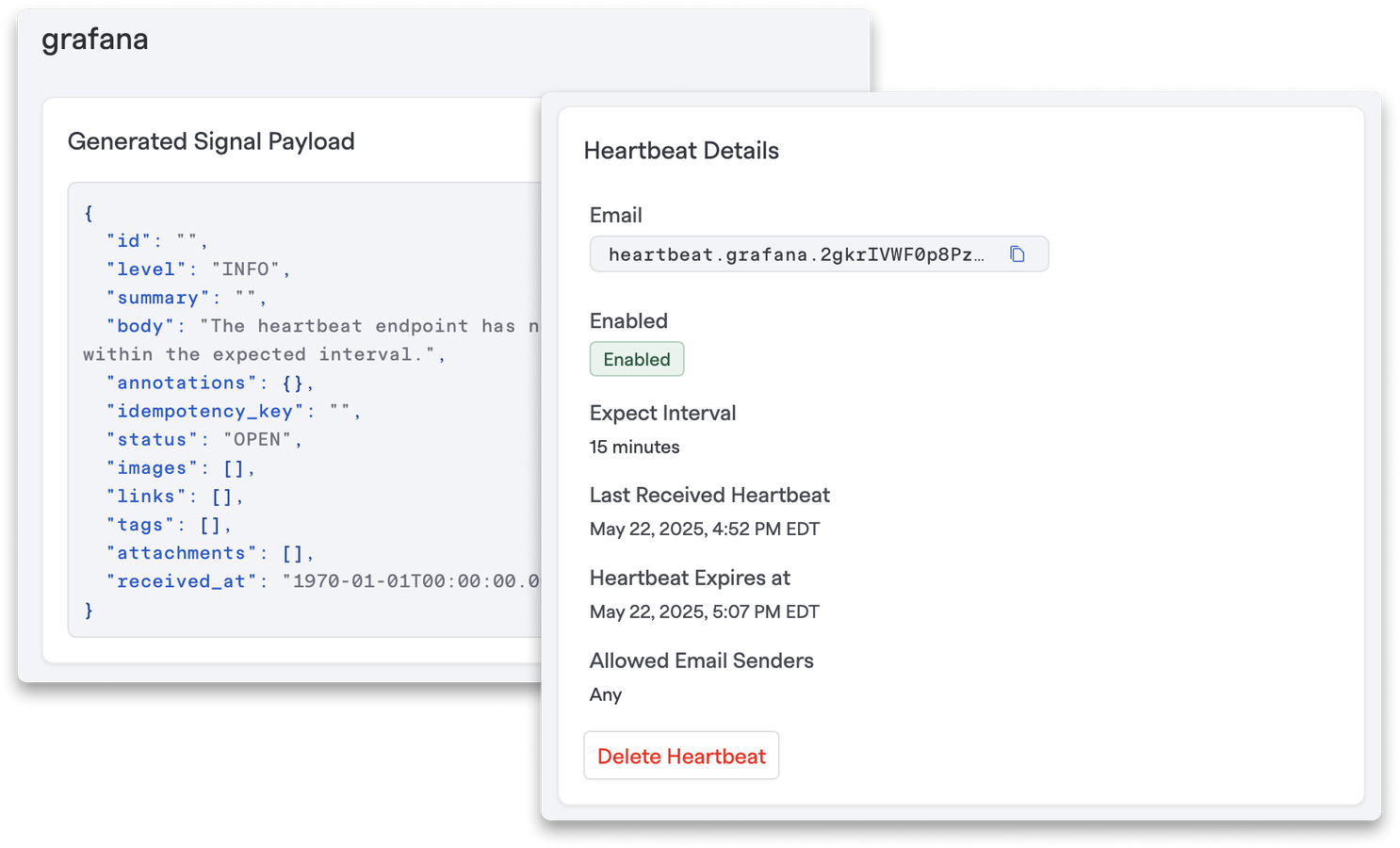Image resolution: width=1400 pixels, height=848 pixels.
Task: Copy the heartbeat email address icon
Action: pyautogui.click(x=1017, y=254)
